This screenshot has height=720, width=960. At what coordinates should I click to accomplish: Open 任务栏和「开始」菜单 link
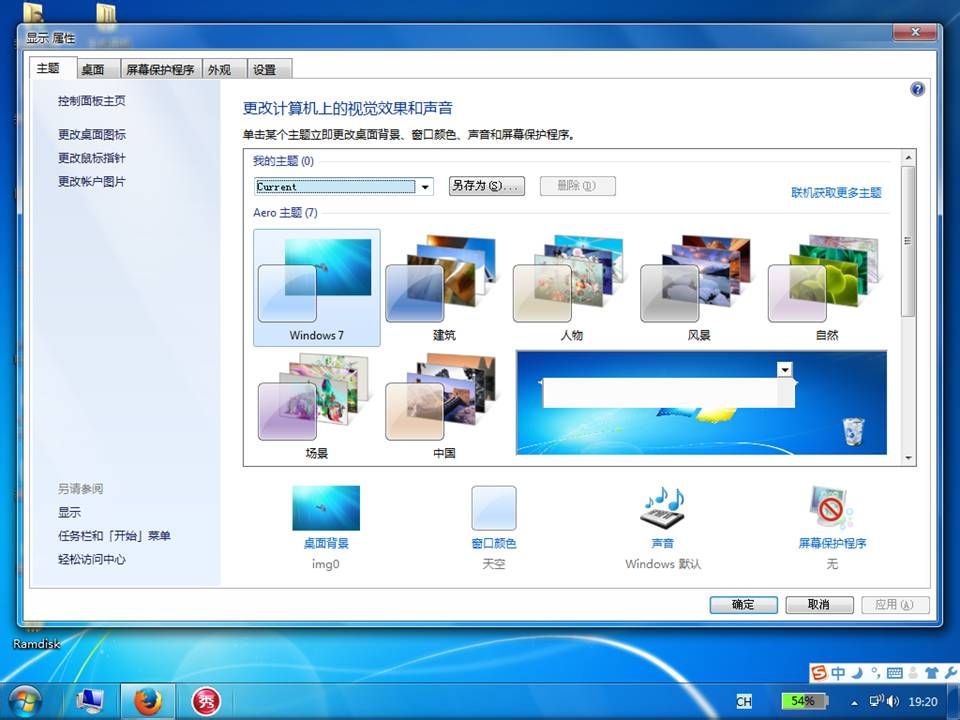point(114,536)
